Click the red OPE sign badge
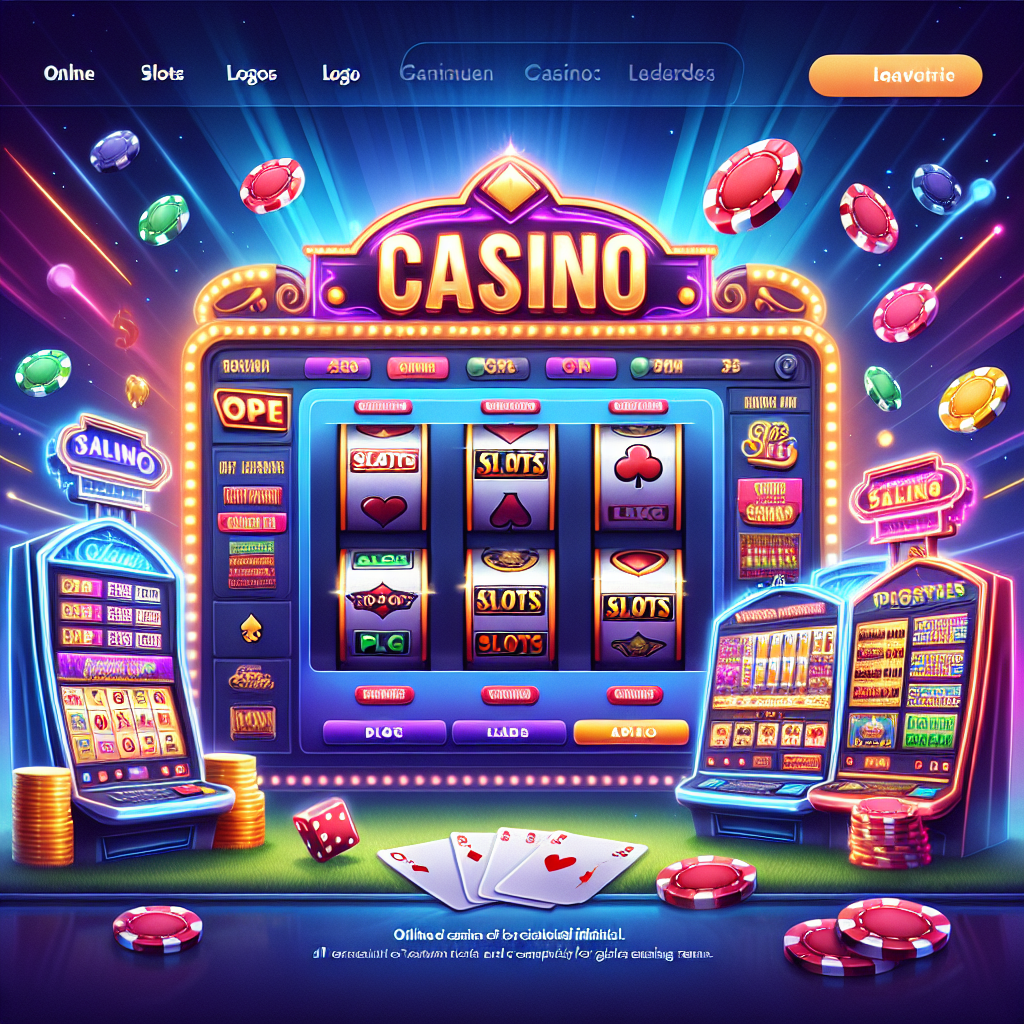Screen dimensions: 1024x1024 pyautogui.click(x=252, y=411)
